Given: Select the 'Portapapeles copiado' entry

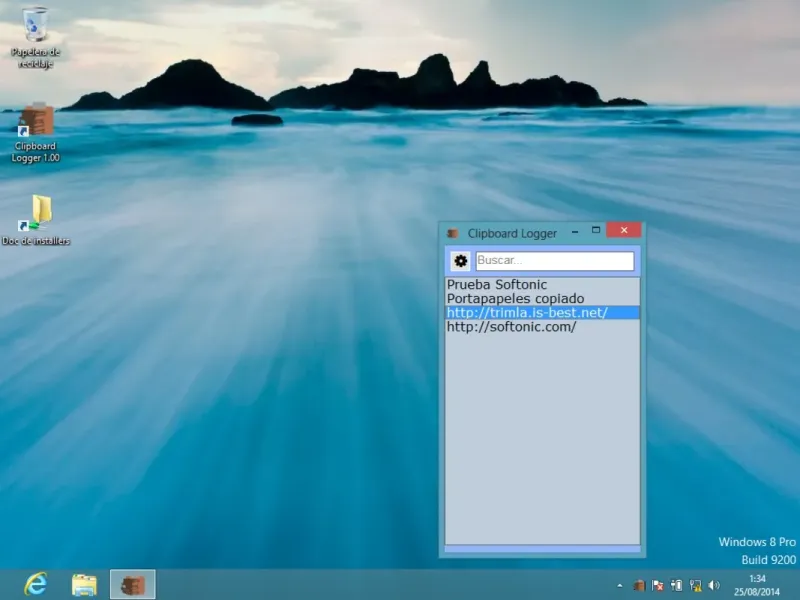Looking at the screenshot, I should point(515,299).
